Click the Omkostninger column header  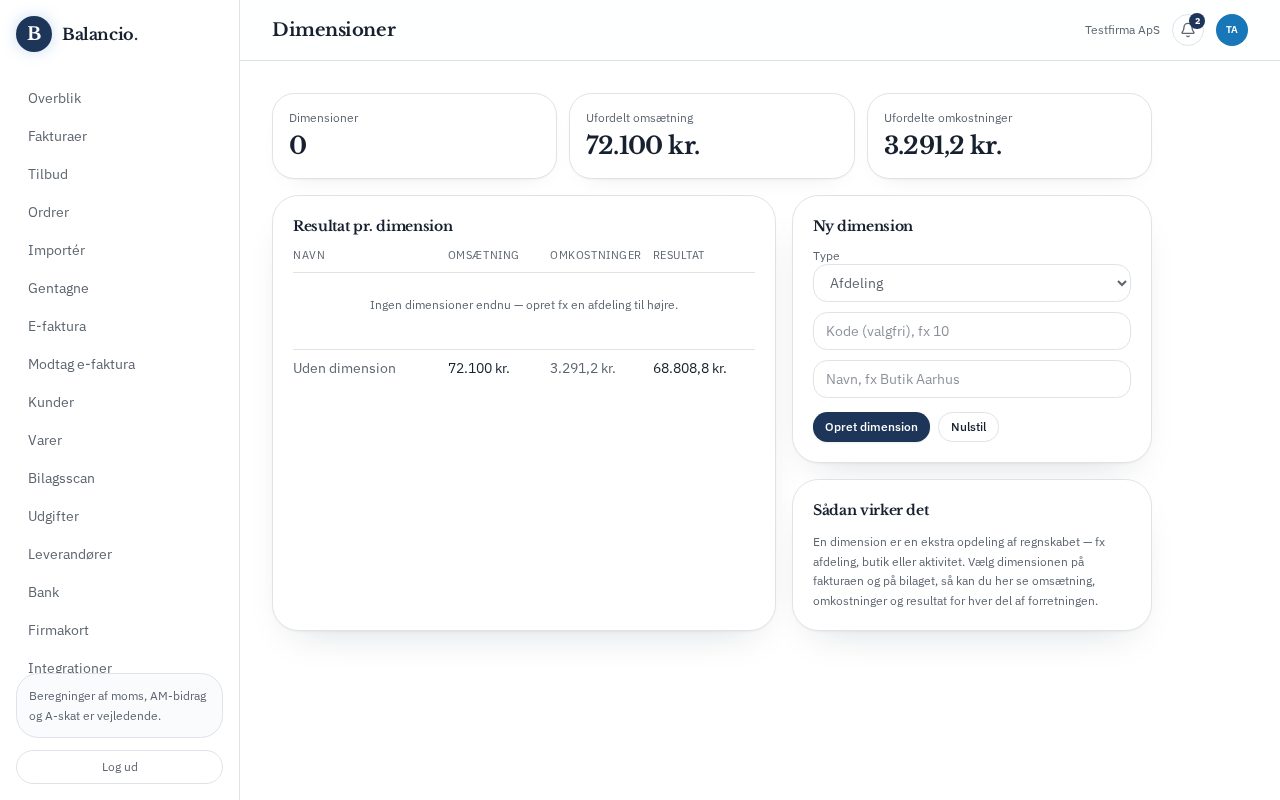click(x=595, y=255)
